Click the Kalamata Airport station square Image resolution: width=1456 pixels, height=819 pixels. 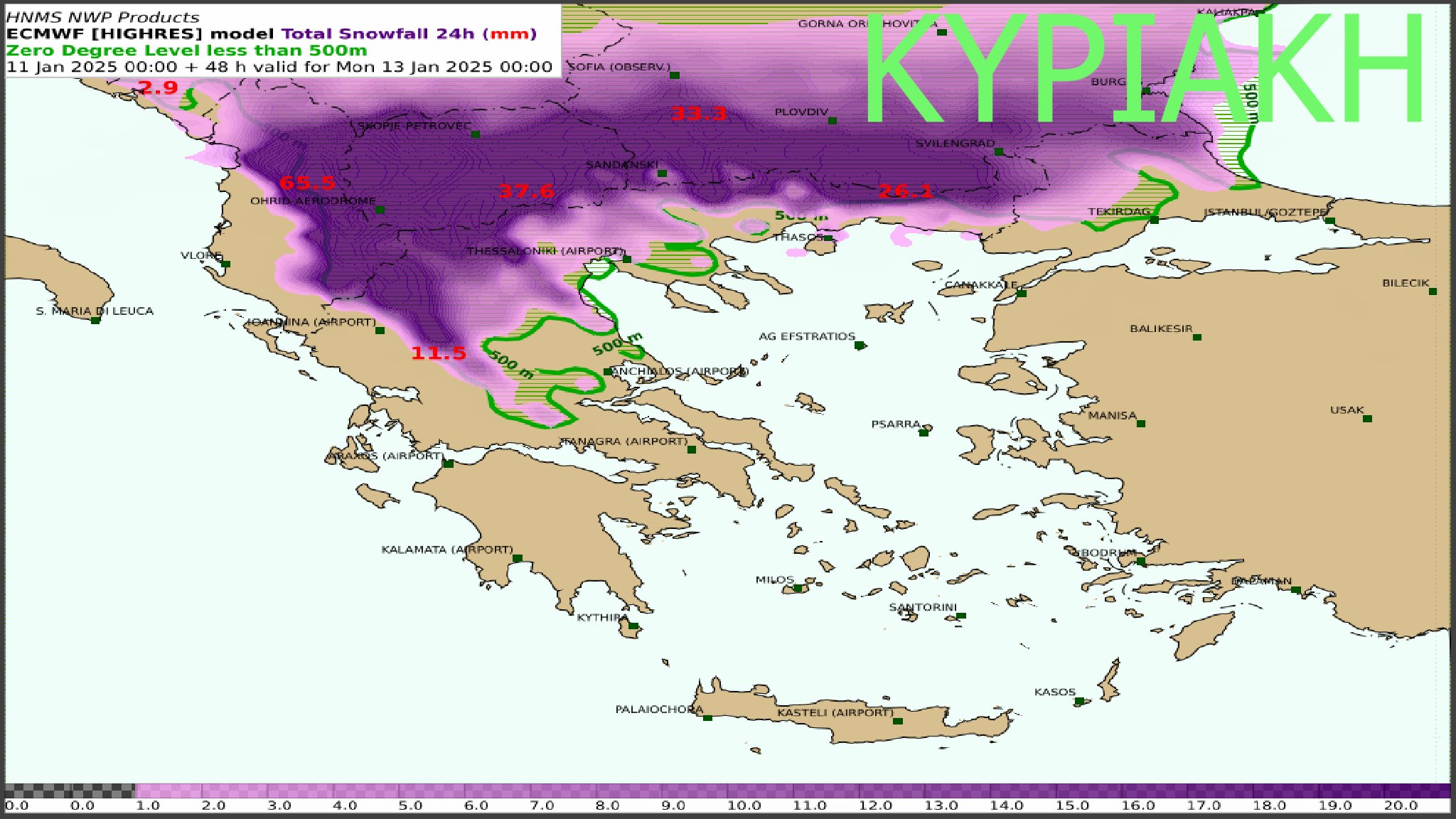[x=518, y=559]
